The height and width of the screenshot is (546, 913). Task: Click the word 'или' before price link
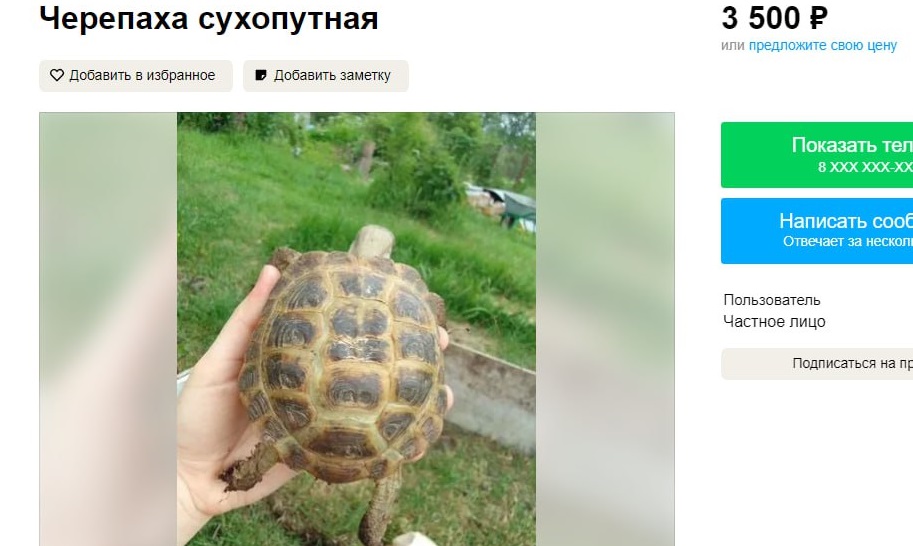tap(732, 45)
